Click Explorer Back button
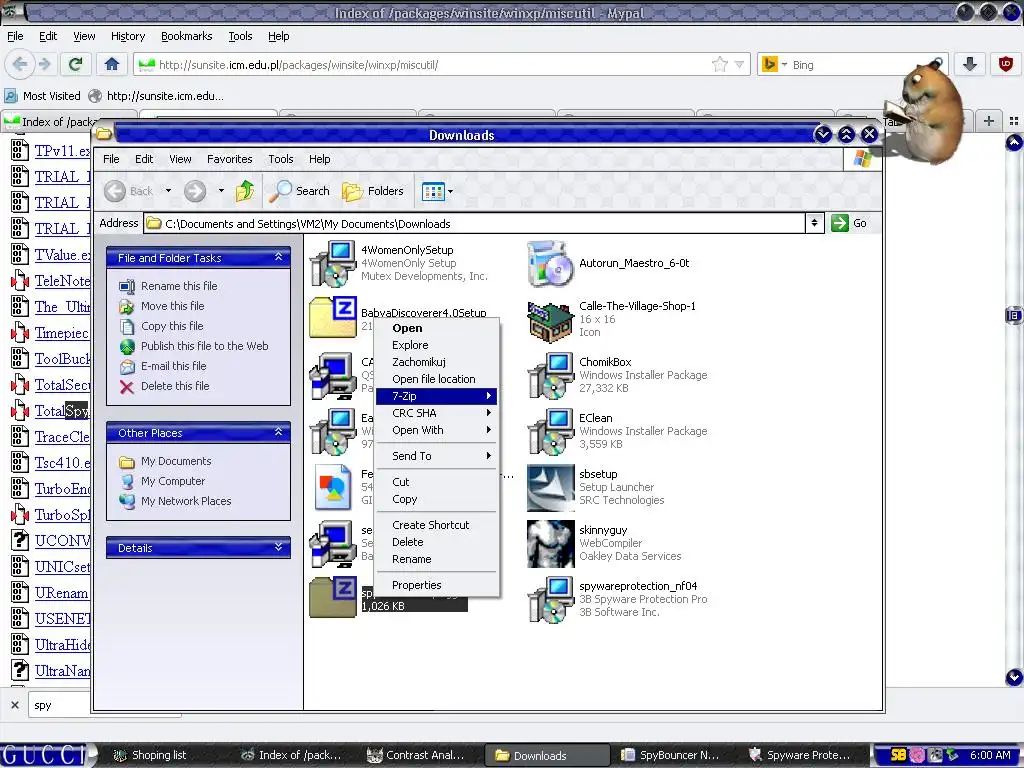 click(x=129, y=191)
